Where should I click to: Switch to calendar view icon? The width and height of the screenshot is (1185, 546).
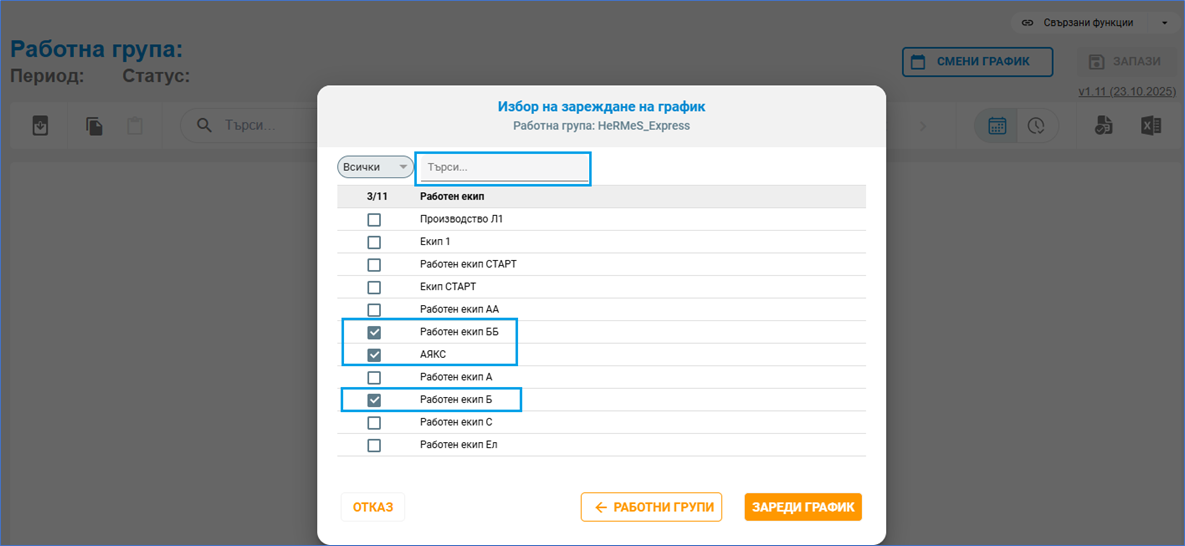coord(997,126)
